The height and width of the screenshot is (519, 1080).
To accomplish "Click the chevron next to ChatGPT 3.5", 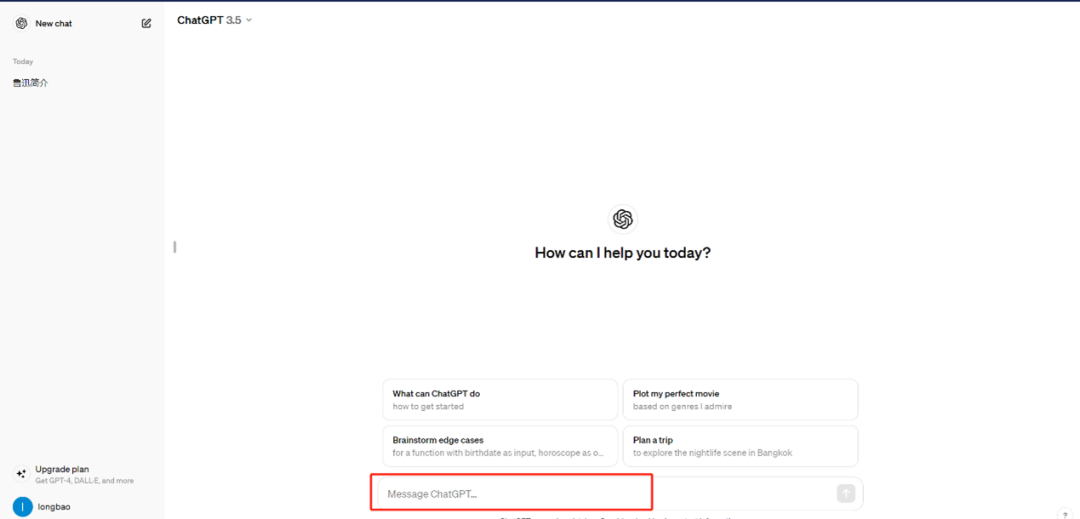I will [249, 20].
